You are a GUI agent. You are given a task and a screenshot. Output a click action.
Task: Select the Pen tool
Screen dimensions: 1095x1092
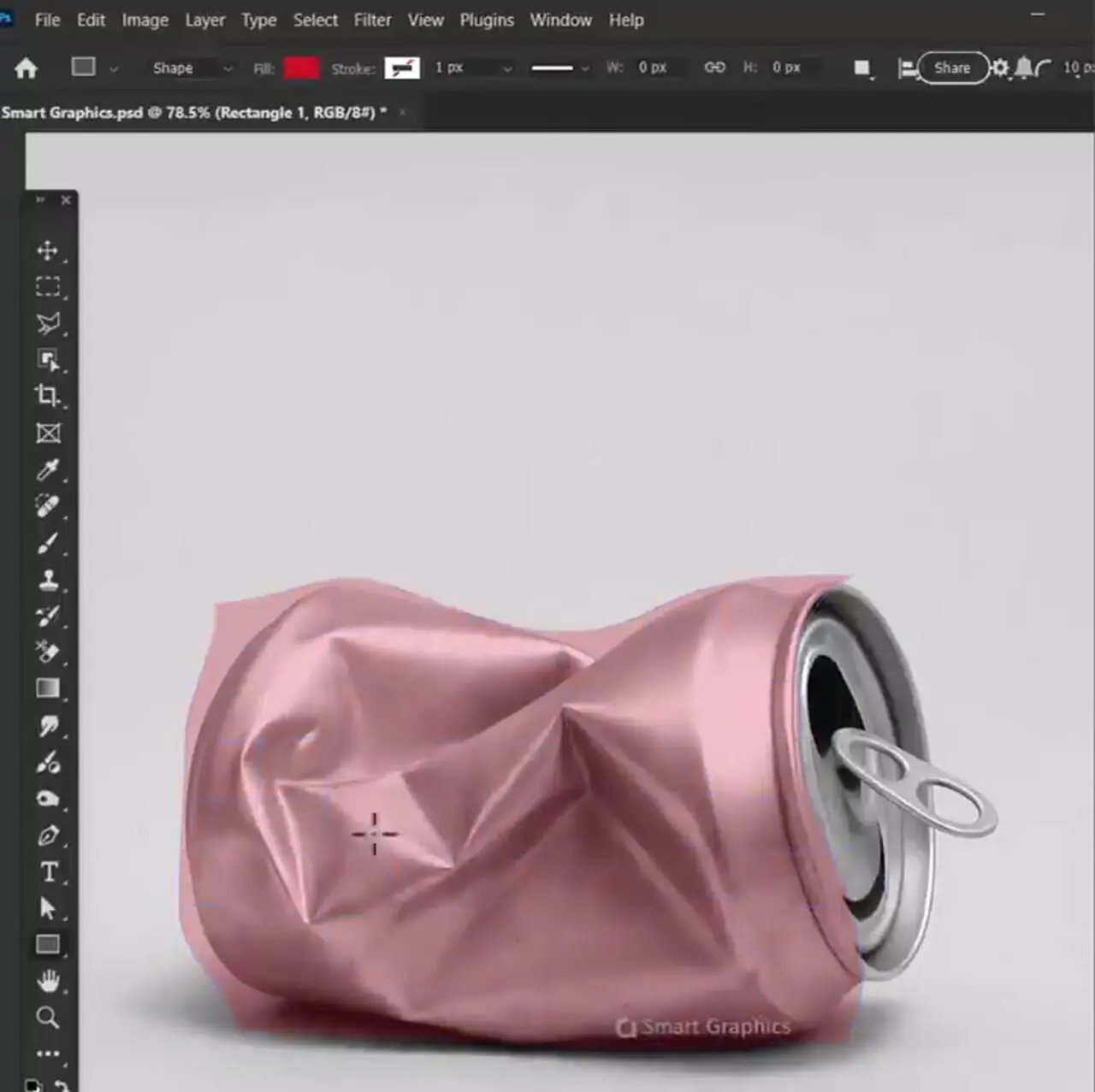click(x=48, y=835)
